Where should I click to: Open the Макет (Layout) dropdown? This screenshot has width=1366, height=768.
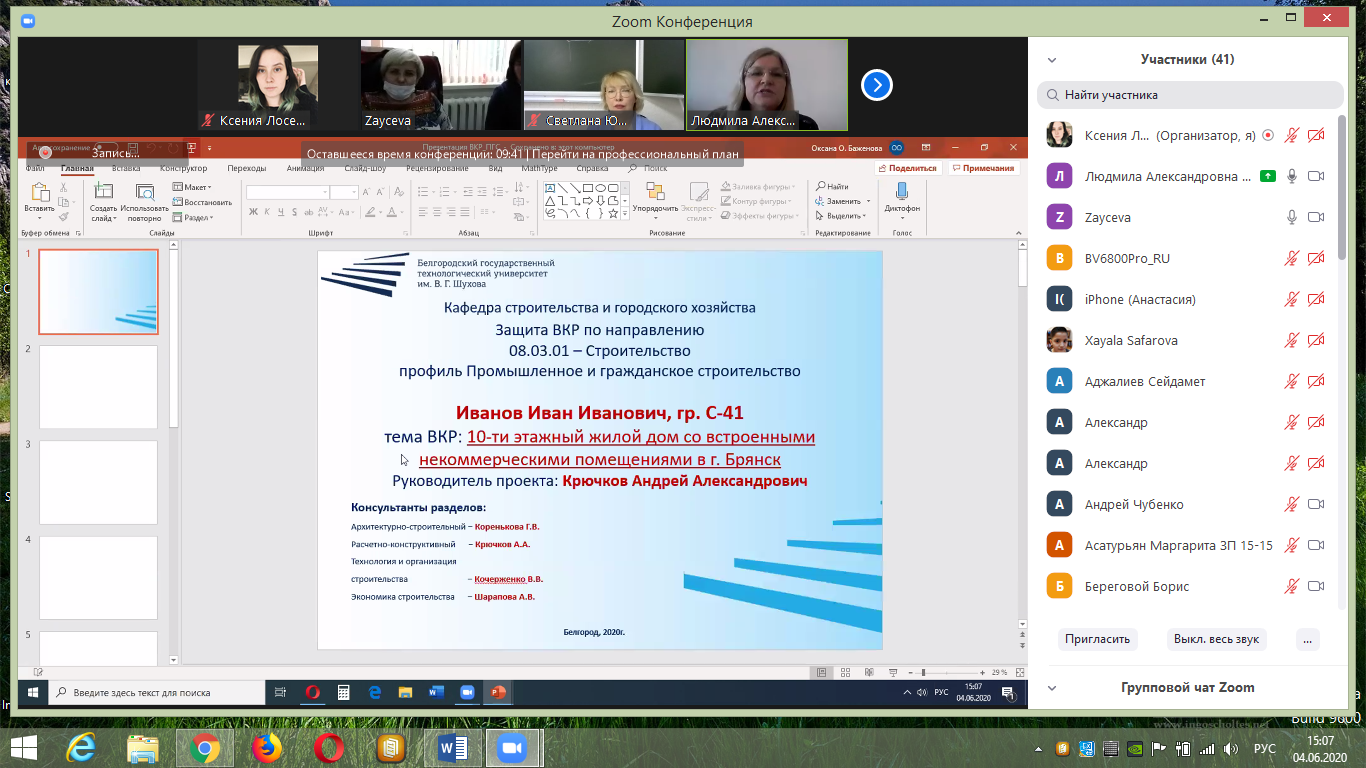click(x=192, y=187)
